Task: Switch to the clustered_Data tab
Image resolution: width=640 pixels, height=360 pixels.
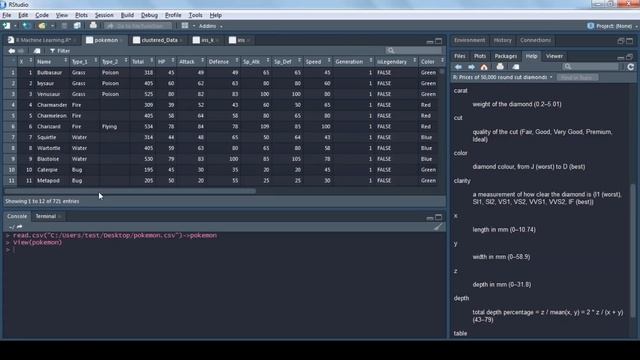Action: pos(159,40)
